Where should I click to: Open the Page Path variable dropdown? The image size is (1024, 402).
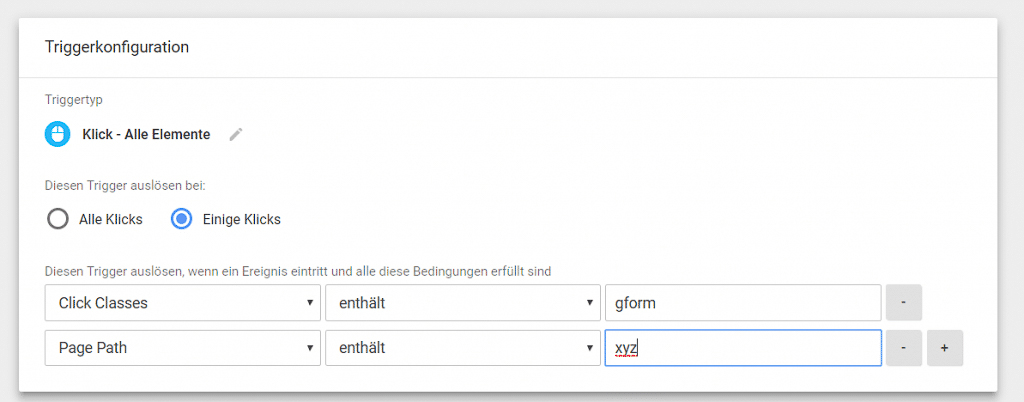[x=183, y=348]
